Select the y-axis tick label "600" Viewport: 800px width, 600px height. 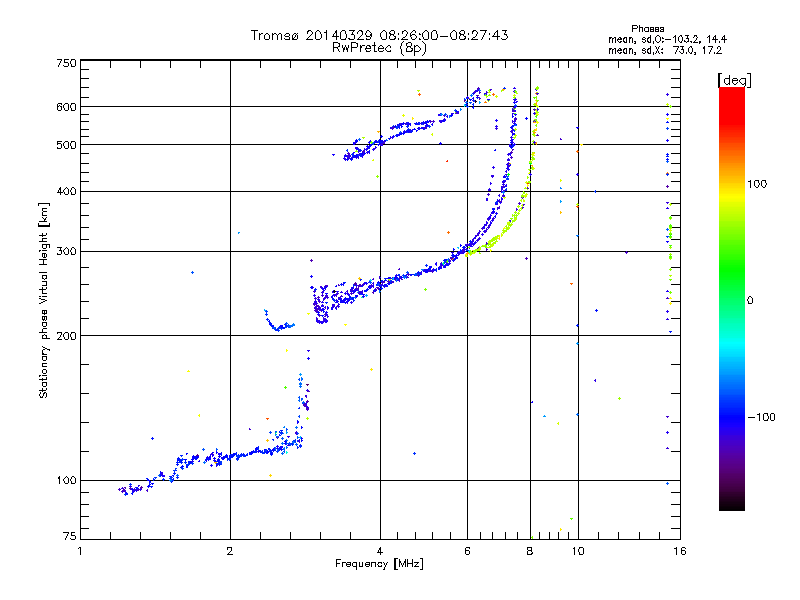(x=66, y=107)
